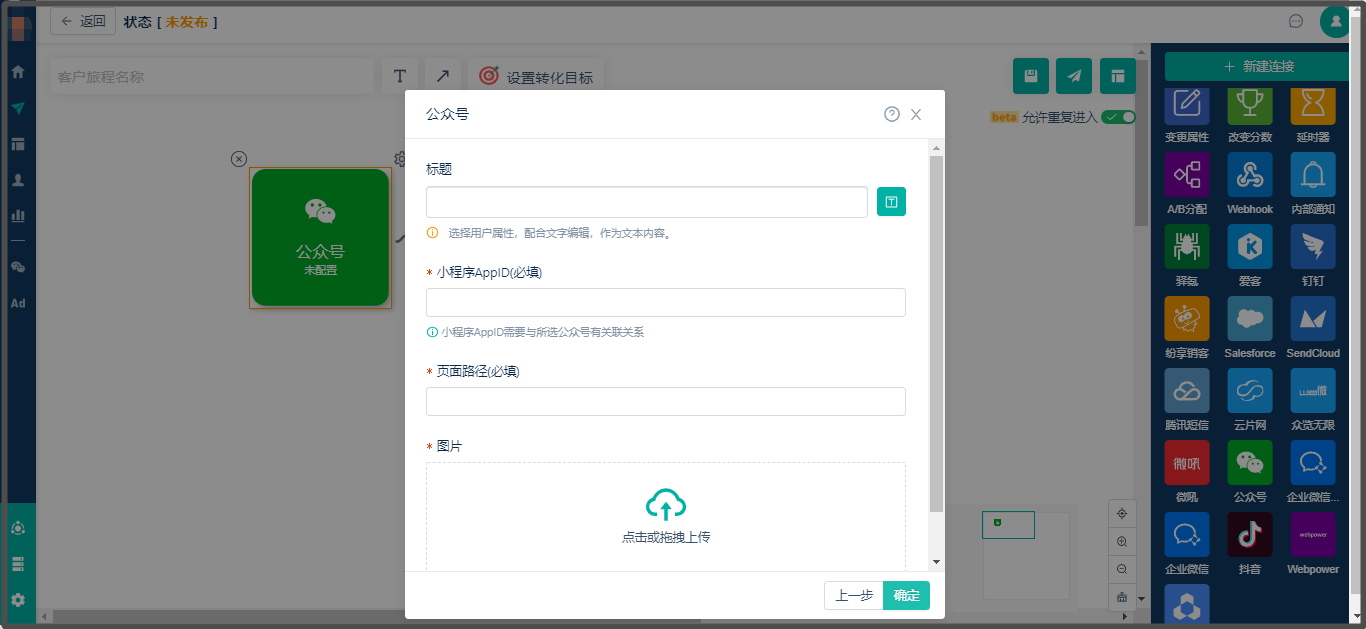Click 腾讯短信 component

click(x=1187, y=391)
